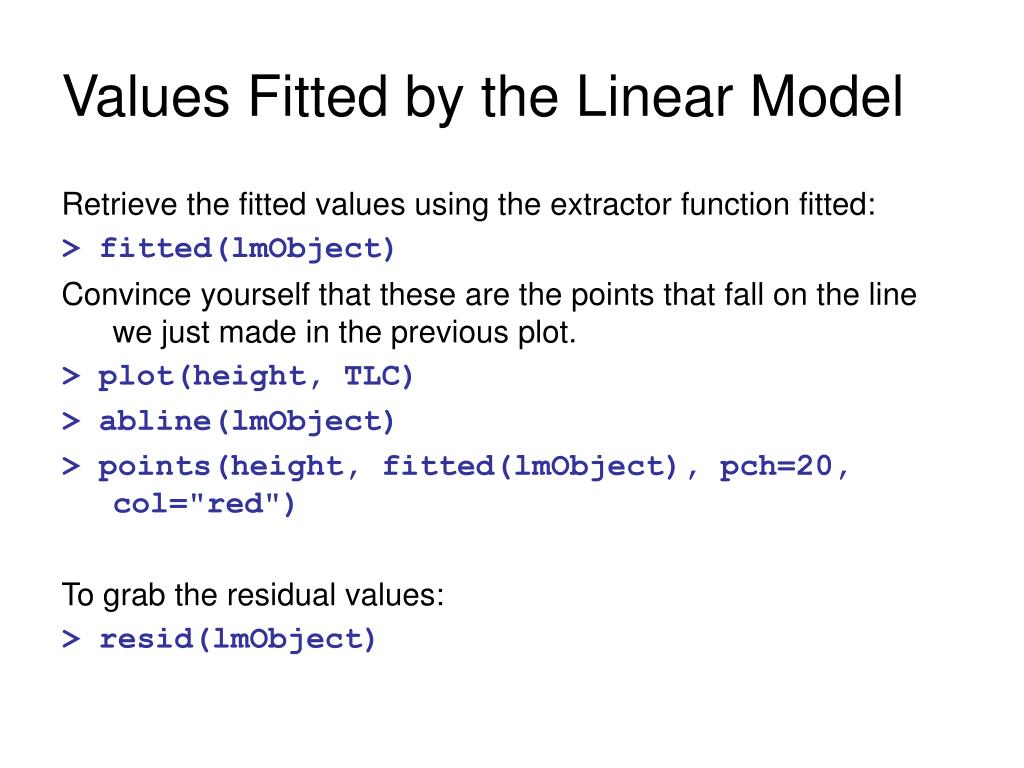1024x768 pixels.
Task: Click the prompt symbol before abline(lmObject)
Action: (x=71, y=421)
